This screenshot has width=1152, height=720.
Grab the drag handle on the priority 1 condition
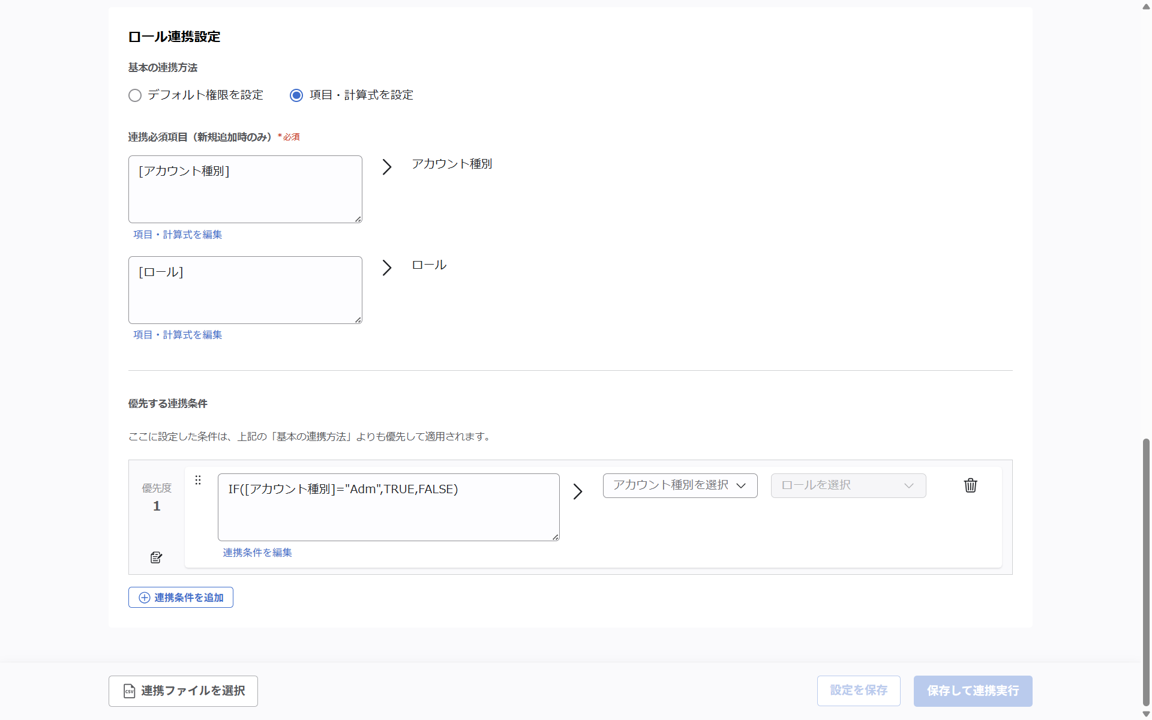tap(198, 480)
